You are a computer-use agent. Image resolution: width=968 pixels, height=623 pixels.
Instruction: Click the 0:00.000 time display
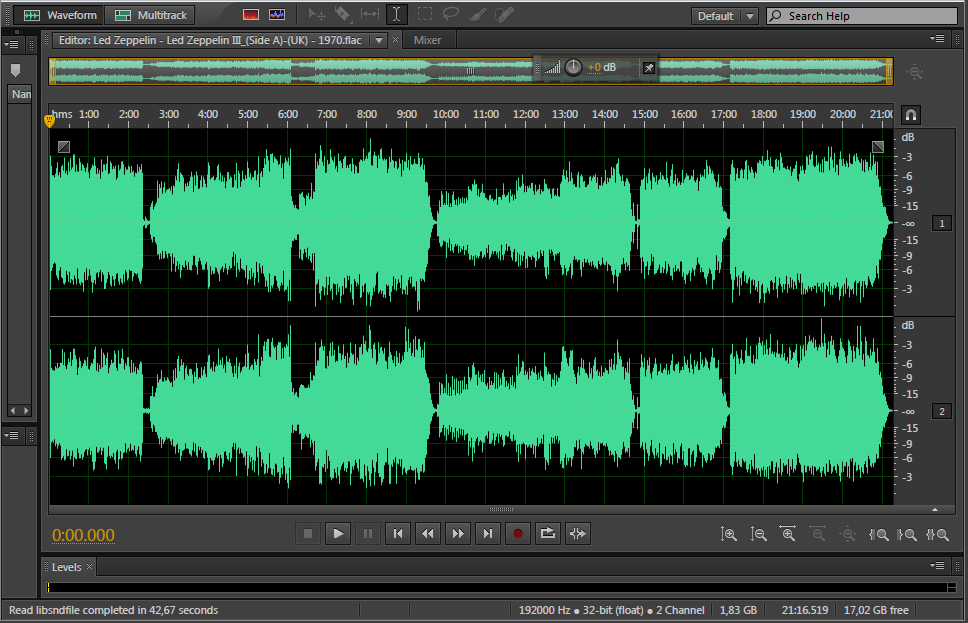[83, 535]
